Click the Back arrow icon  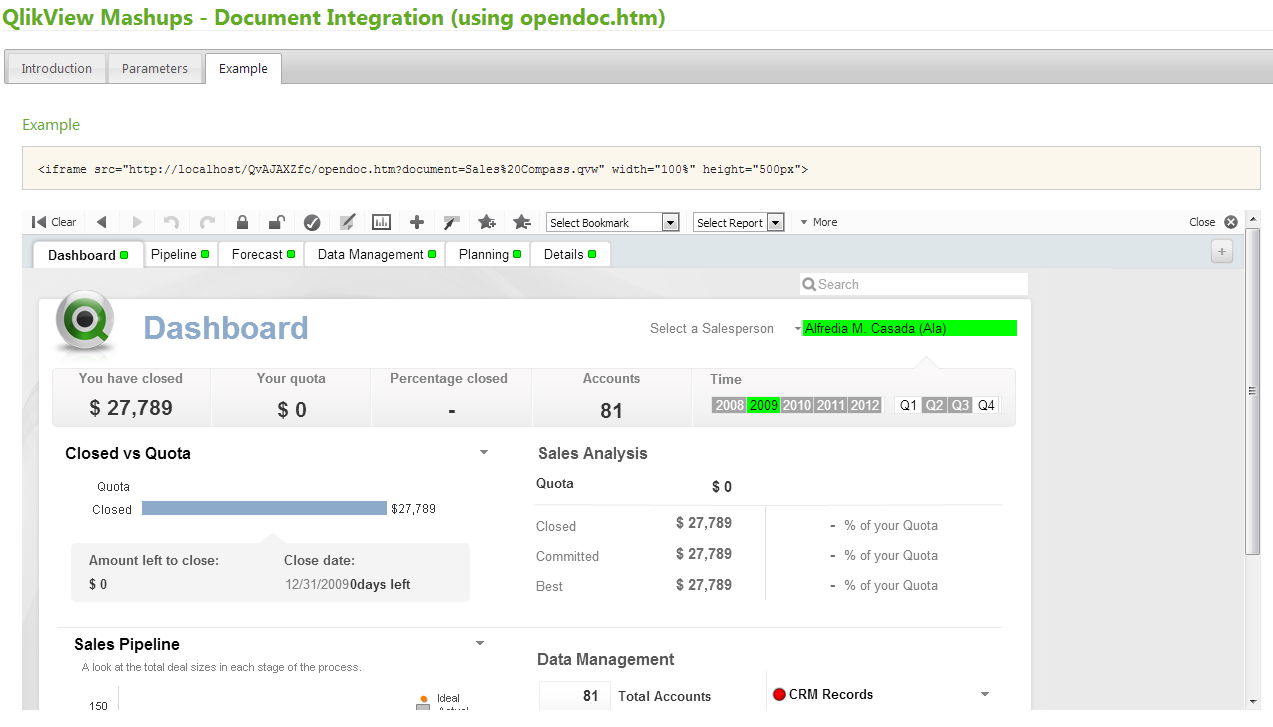pyautogui.click(x=101, y=222)
